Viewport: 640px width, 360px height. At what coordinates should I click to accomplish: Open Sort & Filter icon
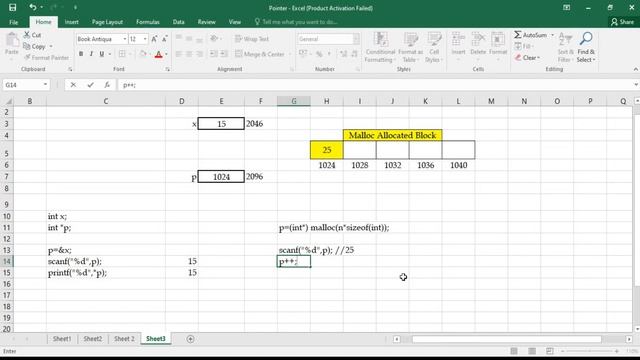[x=565, y=40]
